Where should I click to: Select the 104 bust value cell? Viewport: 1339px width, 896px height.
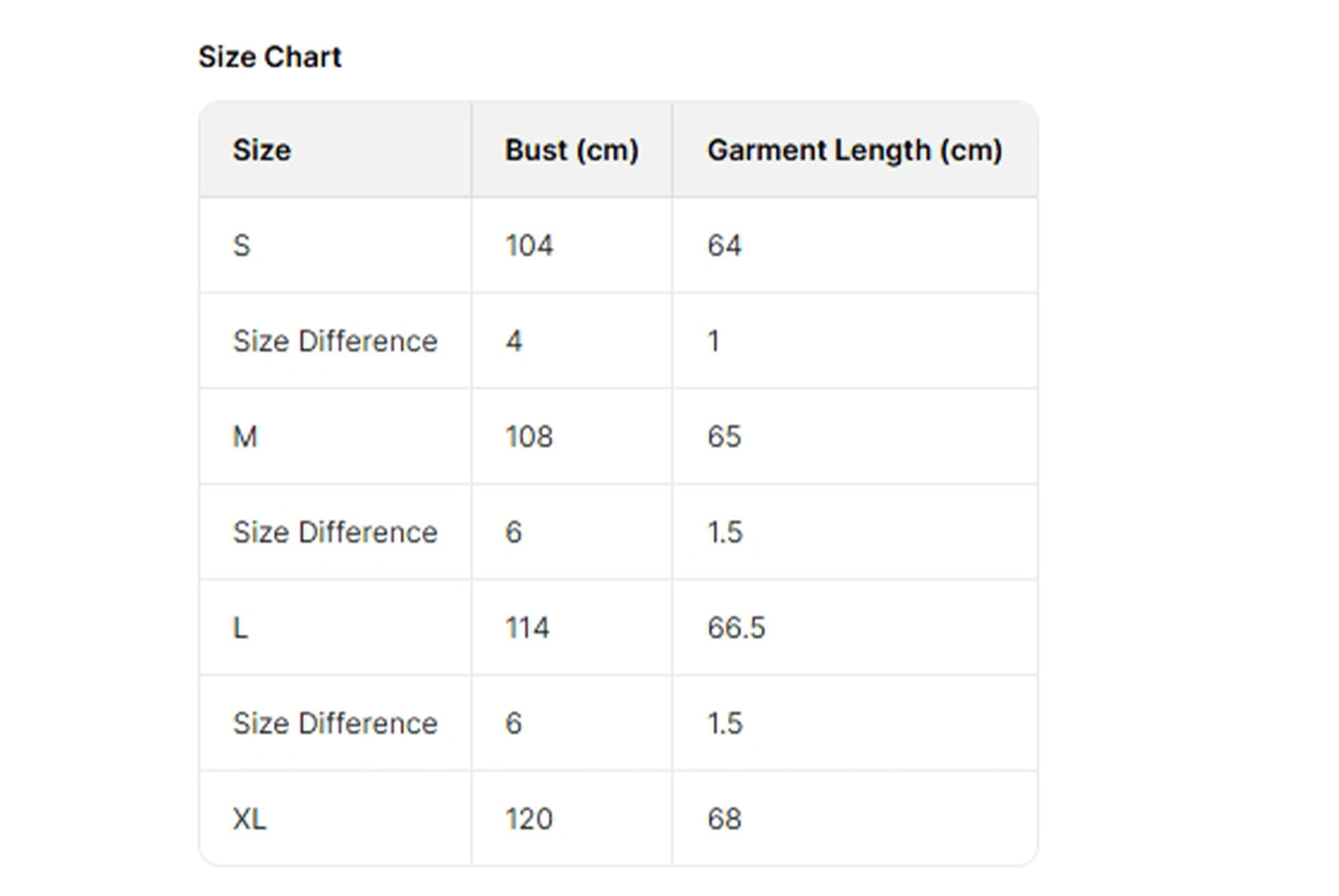click(x=529, y=245)
